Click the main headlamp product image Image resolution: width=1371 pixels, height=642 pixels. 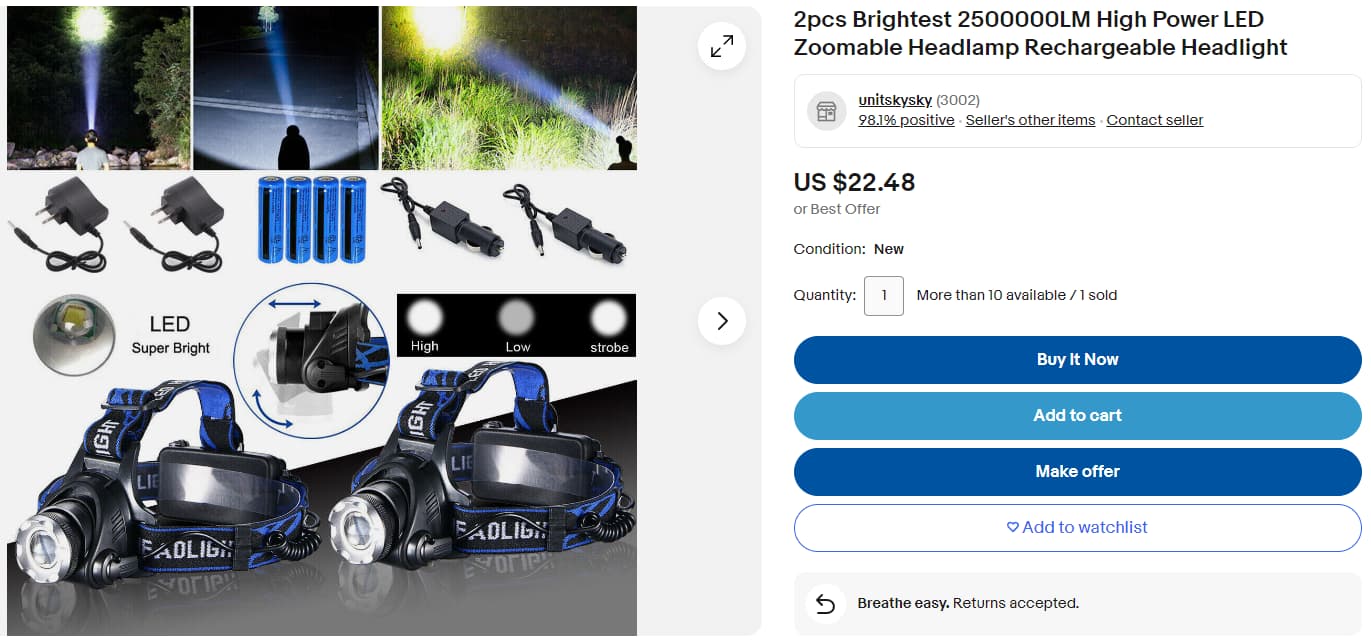(322, 321)
